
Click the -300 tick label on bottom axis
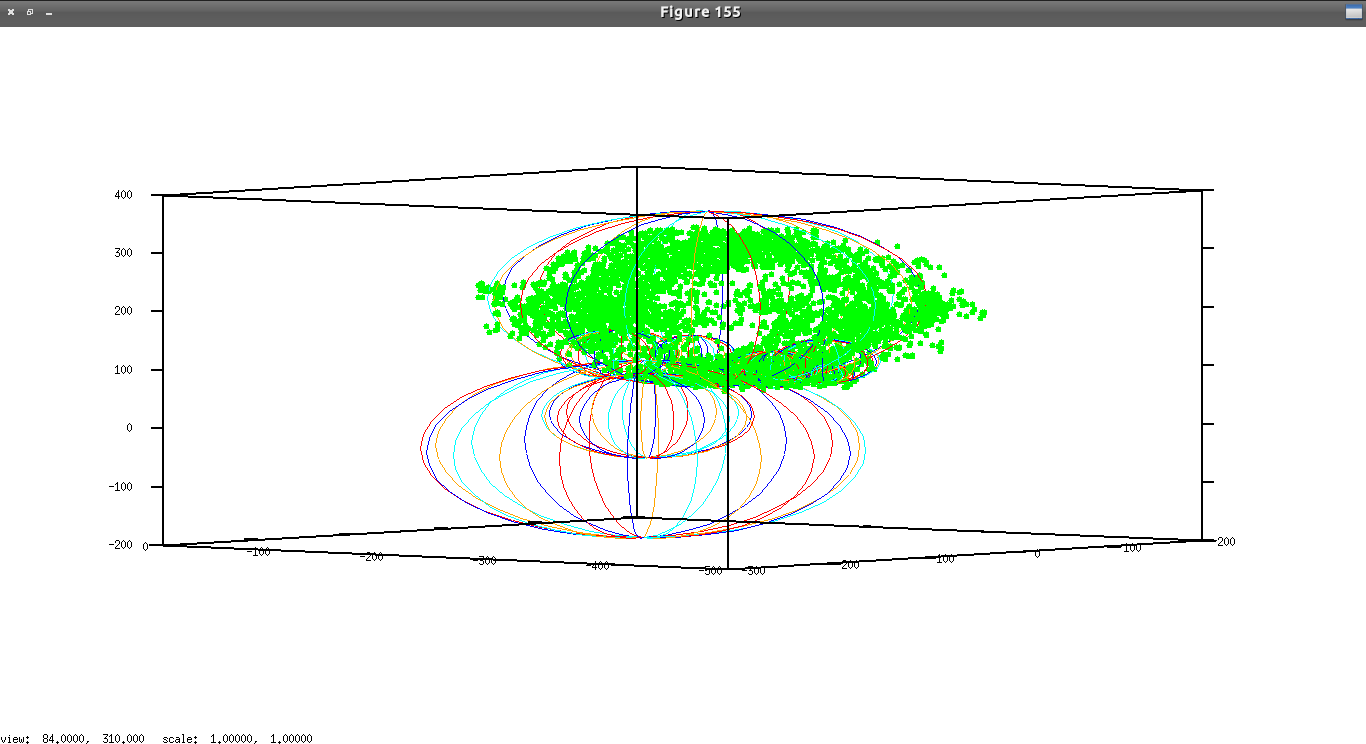click(x=485, y=561)
